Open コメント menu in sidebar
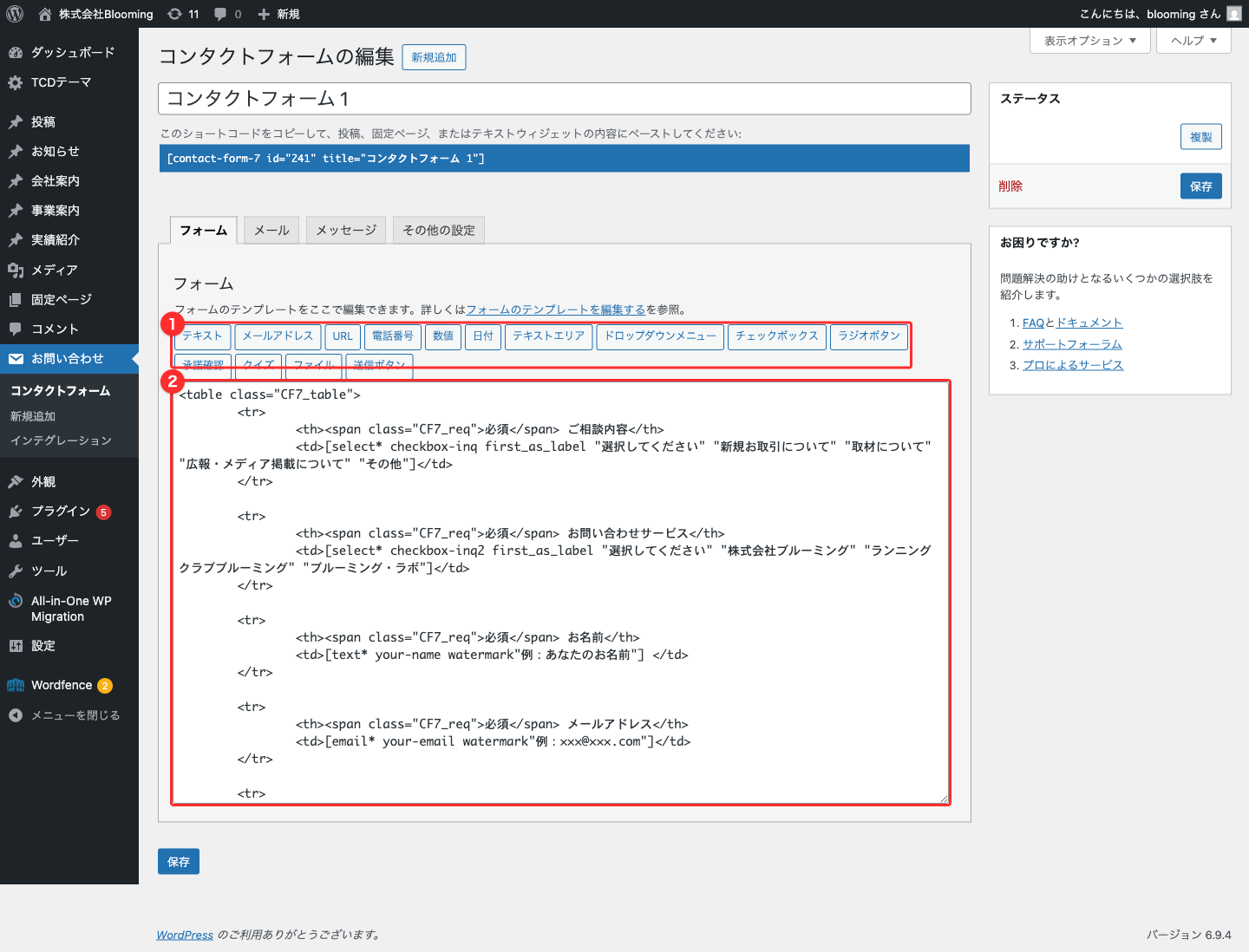This screenshot has width=1249, height=952. pyautogui.click(x=69, y=329)
